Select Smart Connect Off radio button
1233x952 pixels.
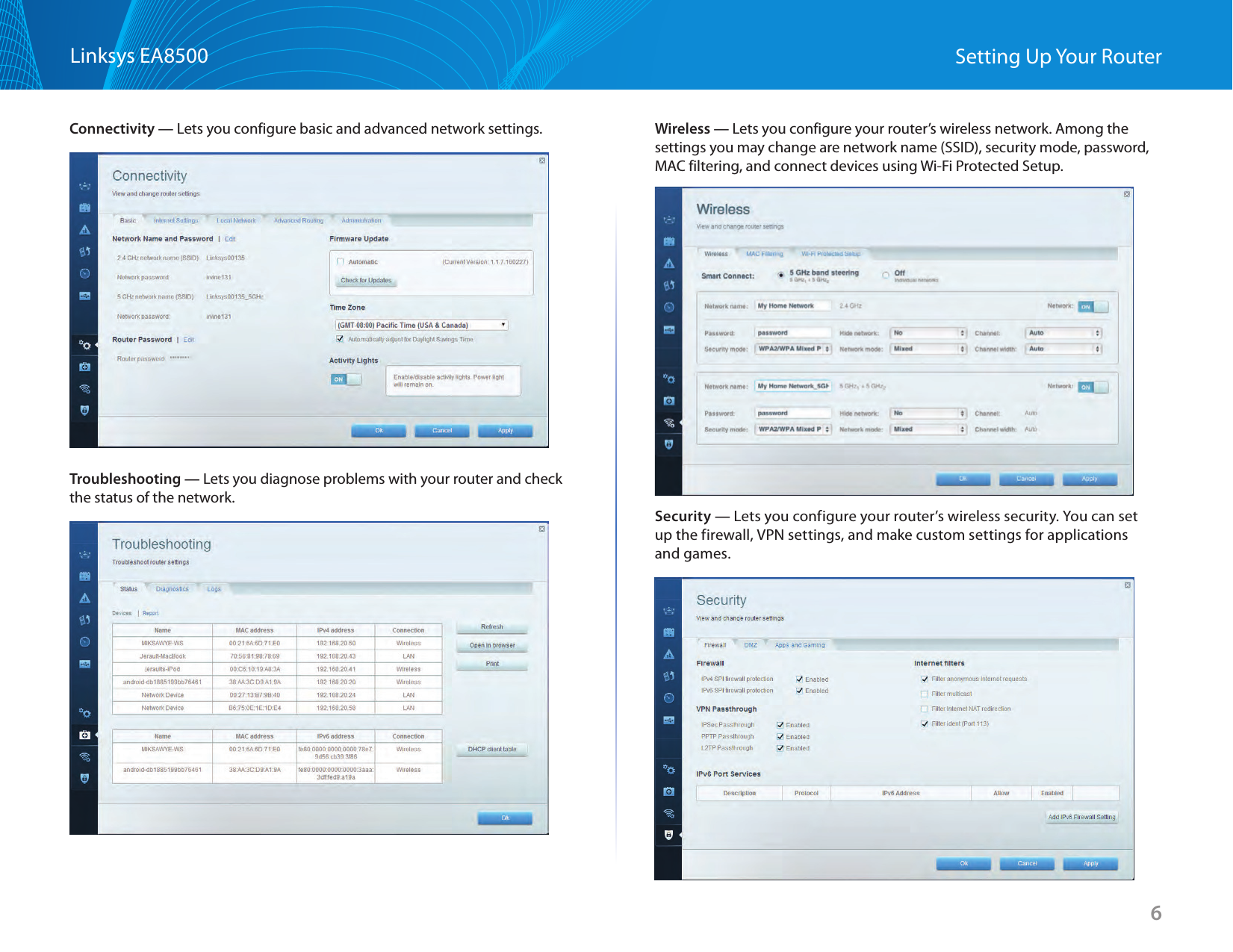coord(886,276)
